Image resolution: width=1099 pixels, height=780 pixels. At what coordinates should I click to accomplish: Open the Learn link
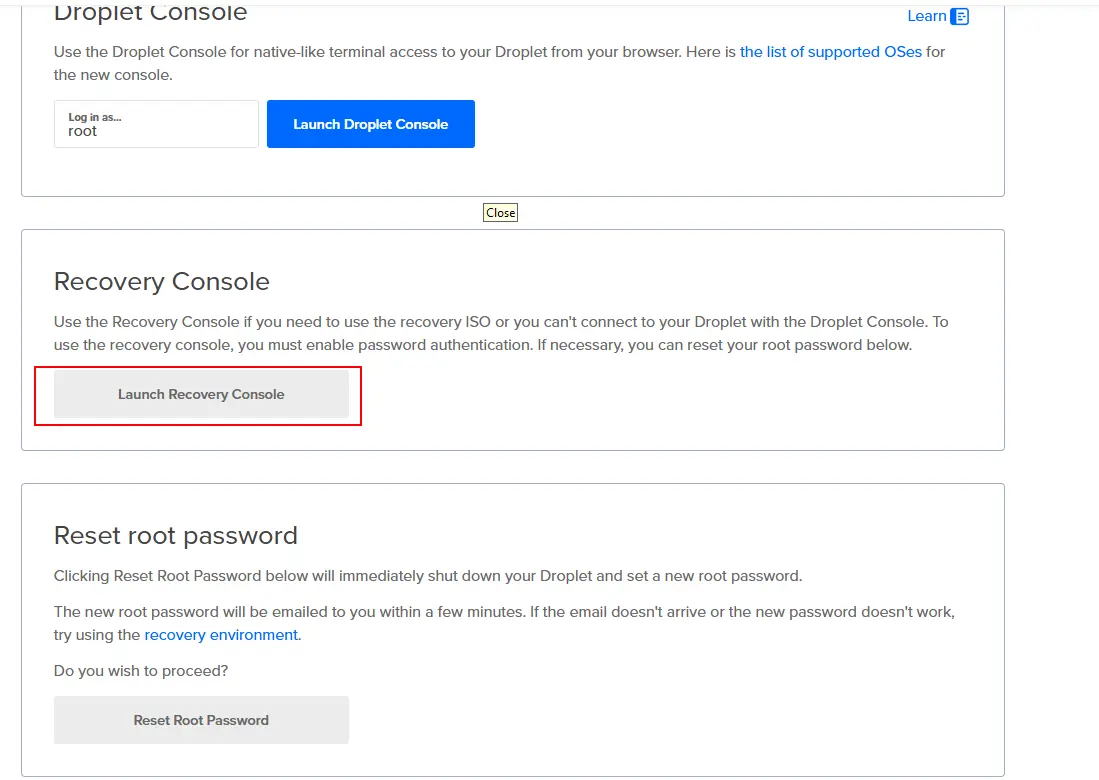[926, 16]
